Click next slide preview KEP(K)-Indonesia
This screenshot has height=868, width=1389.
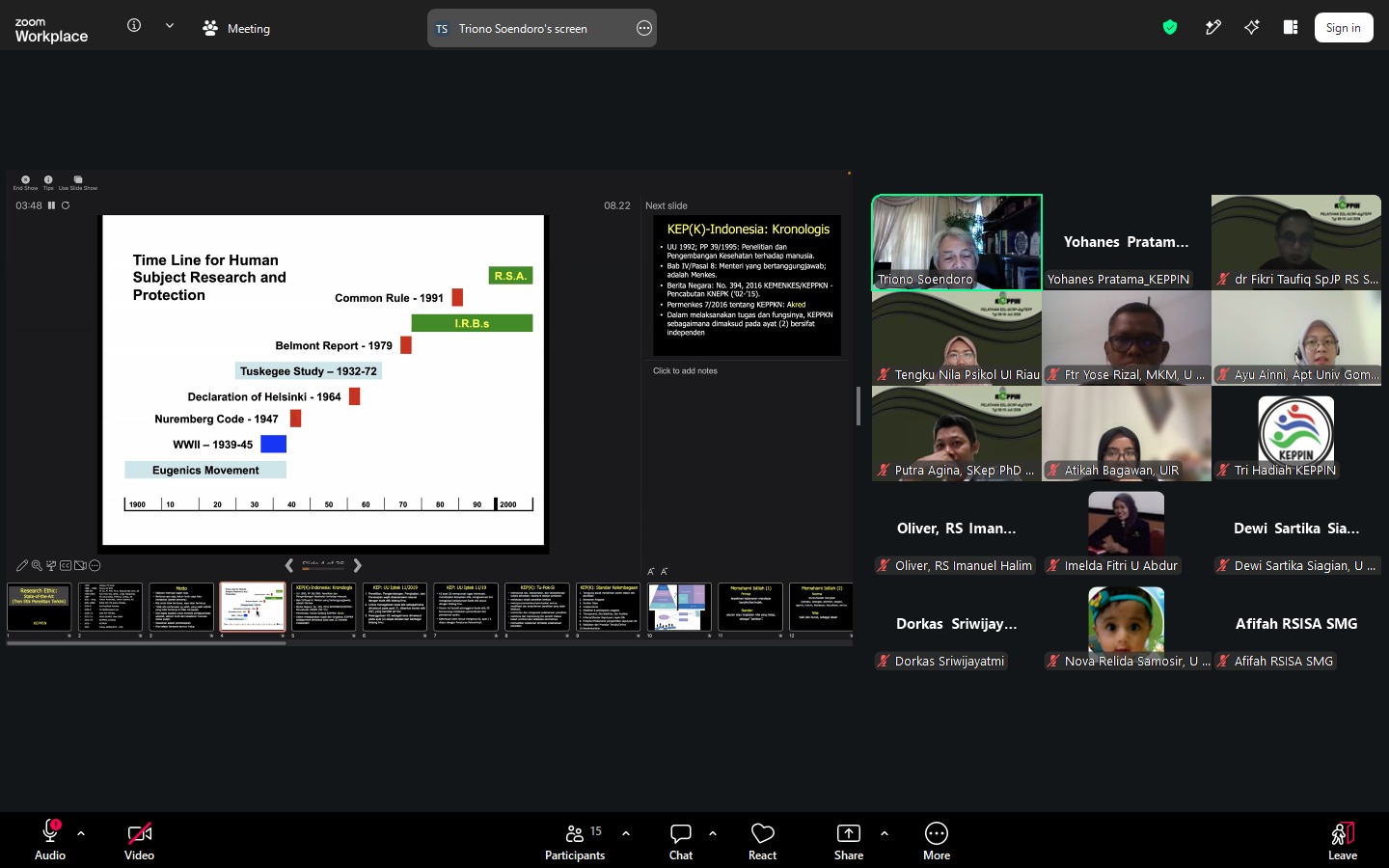(x=747, y=285)
